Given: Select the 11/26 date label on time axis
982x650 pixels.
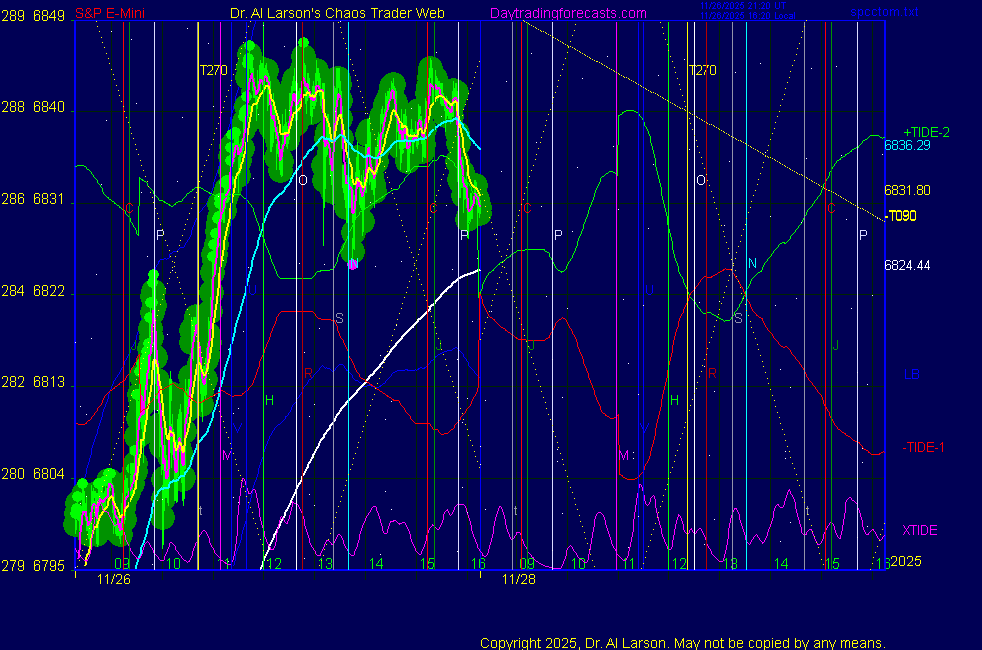Looking at the screenshot, I should pos(114,578).
